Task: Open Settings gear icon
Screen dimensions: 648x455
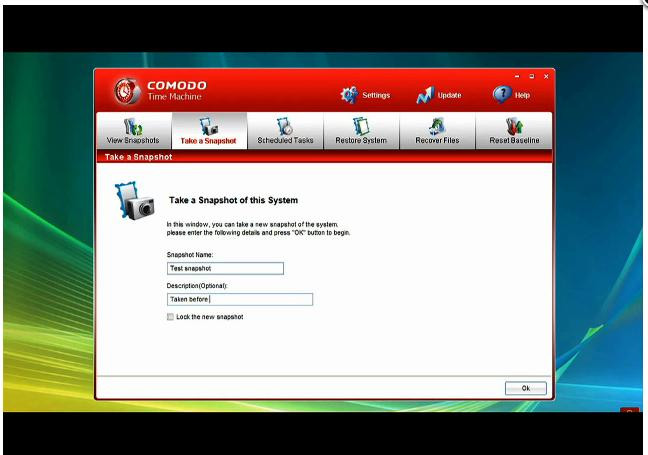Action: (349, 95)
